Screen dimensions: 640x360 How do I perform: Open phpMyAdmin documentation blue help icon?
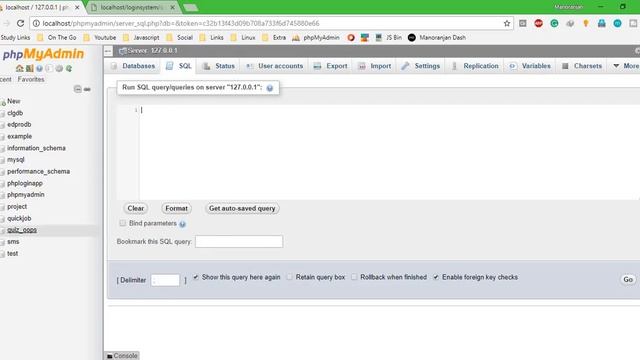click(x=39, y=68)
